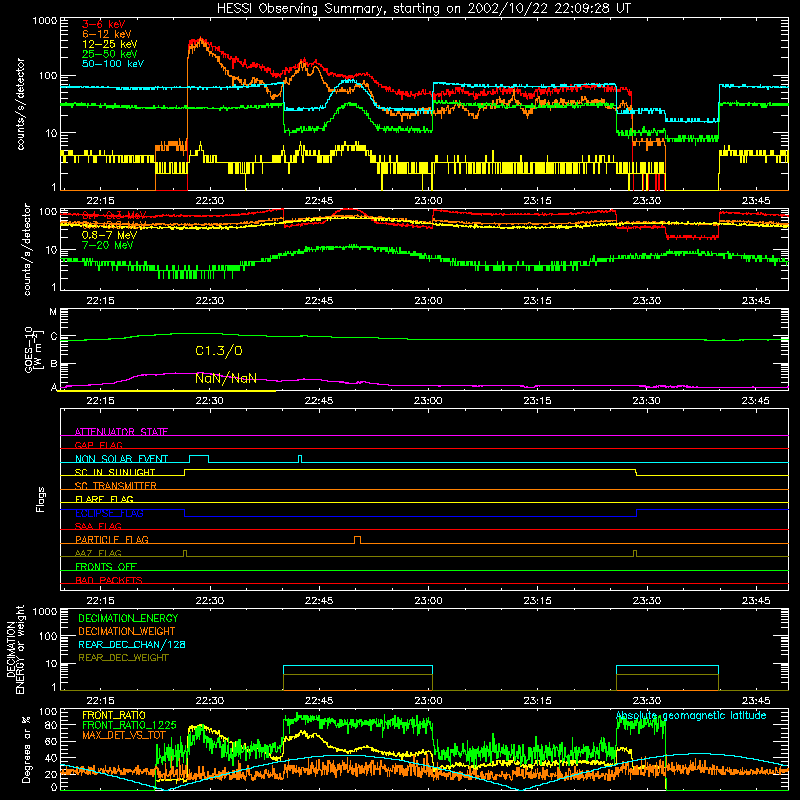The image size is (800, 800).
Task: Select the BAD_PACKETS flag label
Action: tap(109, 580)
